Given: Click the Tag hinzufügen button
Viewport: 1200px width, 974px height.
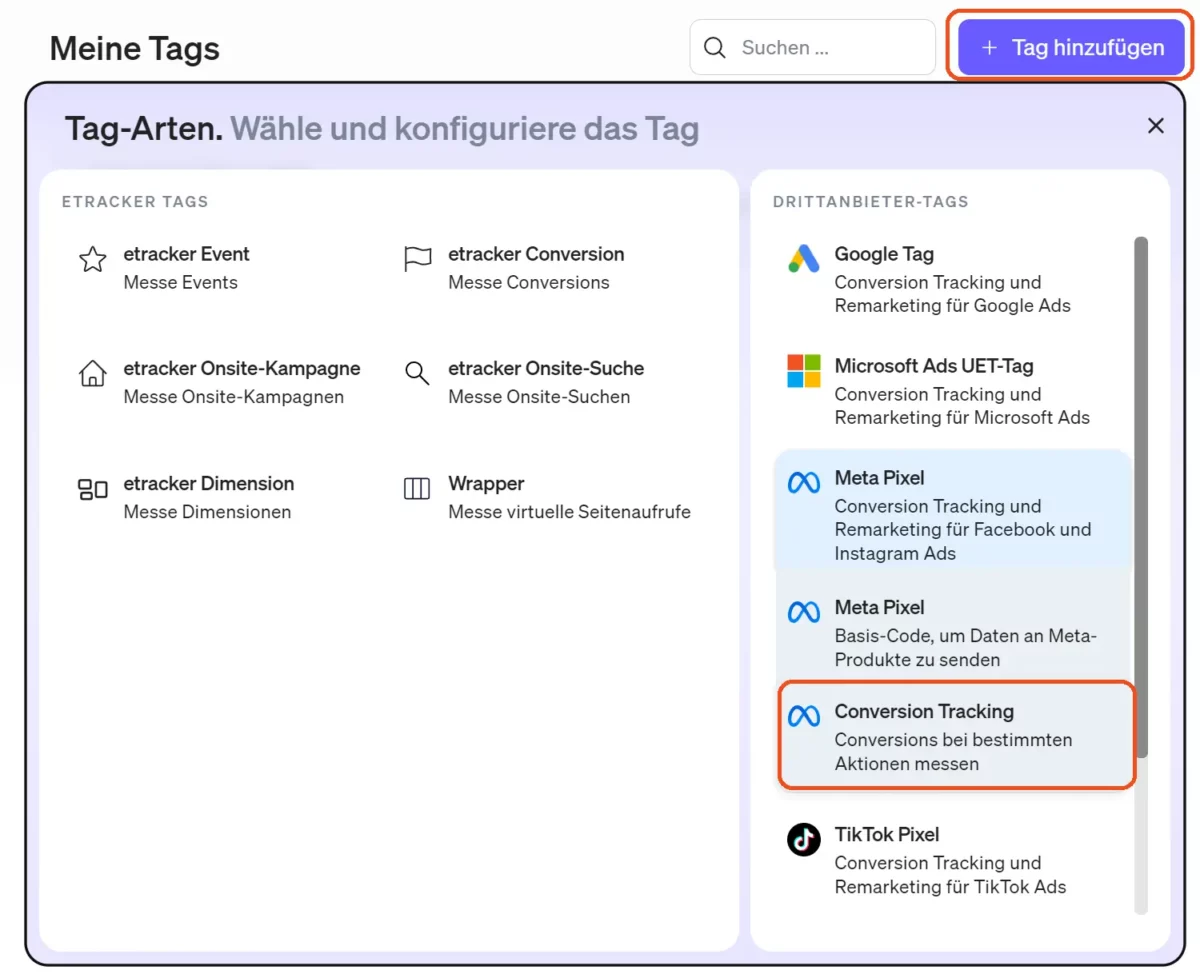Looking at the screenshot, I should pos(1071,47).
